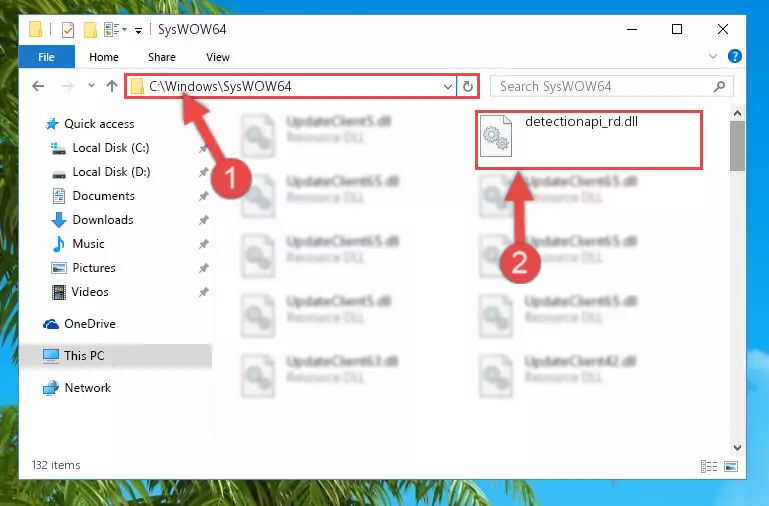This screenshot has height=506, width=769.
Task: Open the Customize Quick Access Toolbar dropdown
Action: pyautogui.click(x=139, y=31)
